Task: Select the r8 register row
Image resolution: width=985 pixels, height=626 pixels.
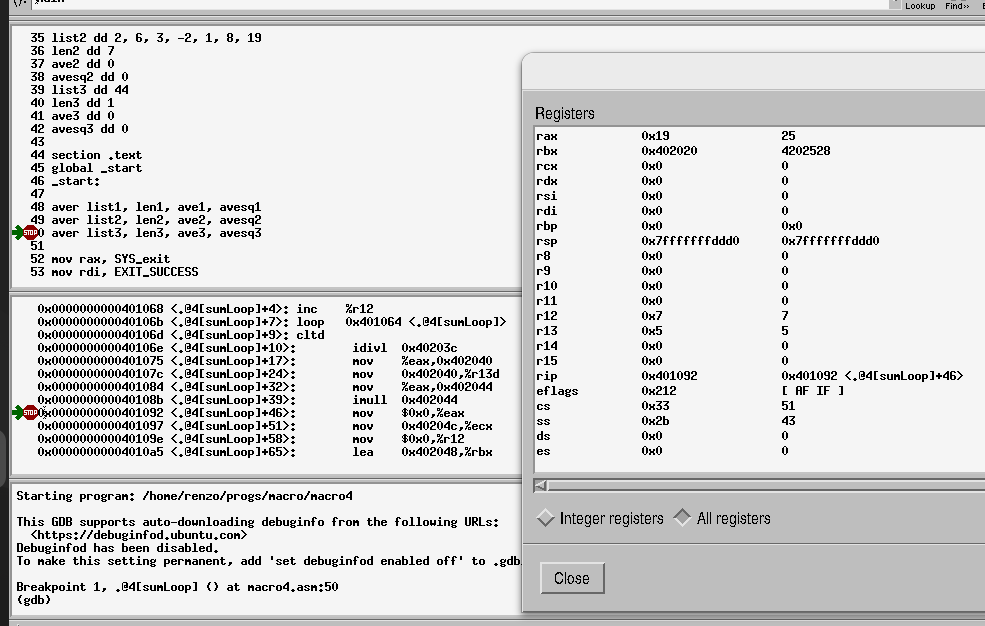Action: point(760,256)
